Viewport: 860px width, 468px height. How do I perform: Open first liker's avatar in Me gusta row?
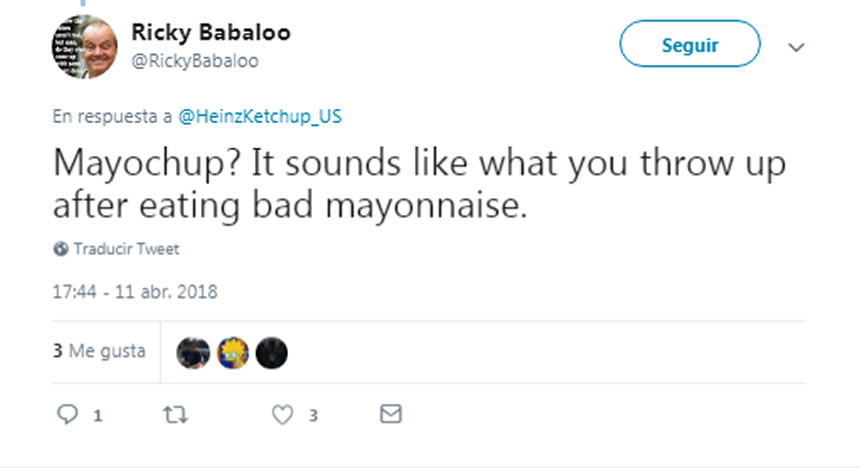point(193,352)
